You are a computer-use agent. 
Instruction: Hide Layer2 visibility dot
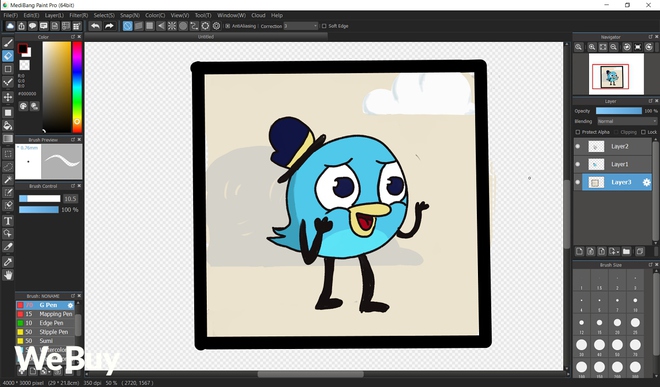pos(578,147)
